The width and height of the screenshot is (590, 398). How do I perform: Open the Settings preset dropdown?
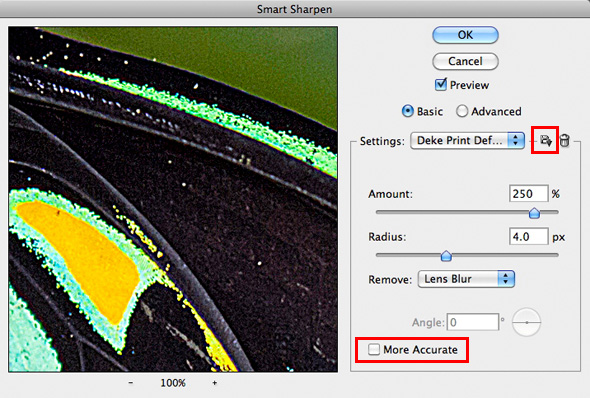coord(467,141)
